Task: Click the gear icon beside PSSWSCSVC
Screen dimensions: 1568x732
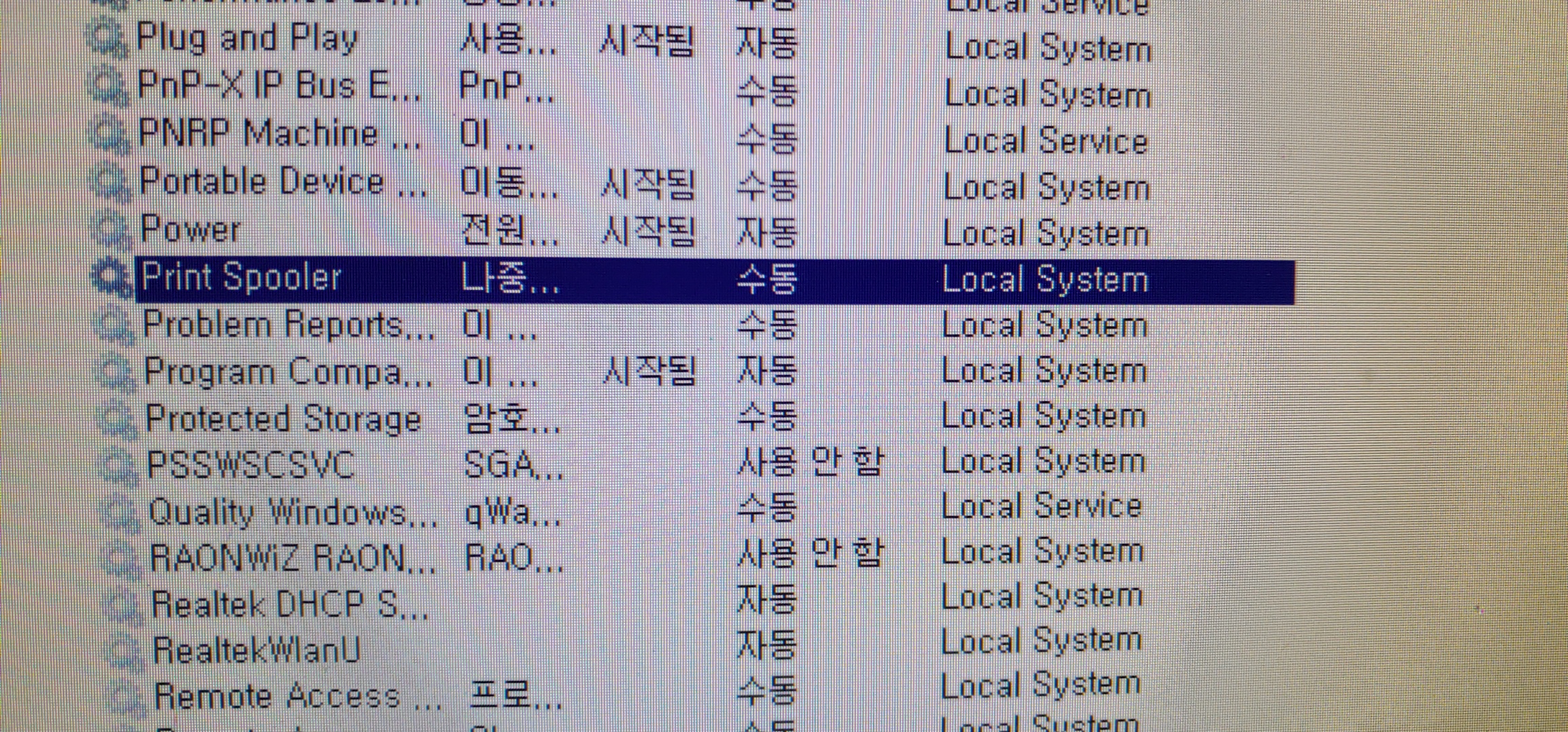Action: tap(119, 465)
